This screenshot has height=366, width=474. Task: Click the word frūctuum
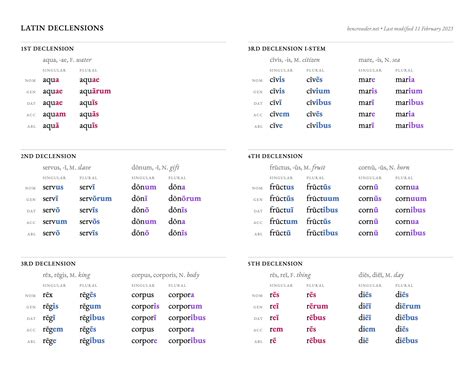(x=323, y=199)
